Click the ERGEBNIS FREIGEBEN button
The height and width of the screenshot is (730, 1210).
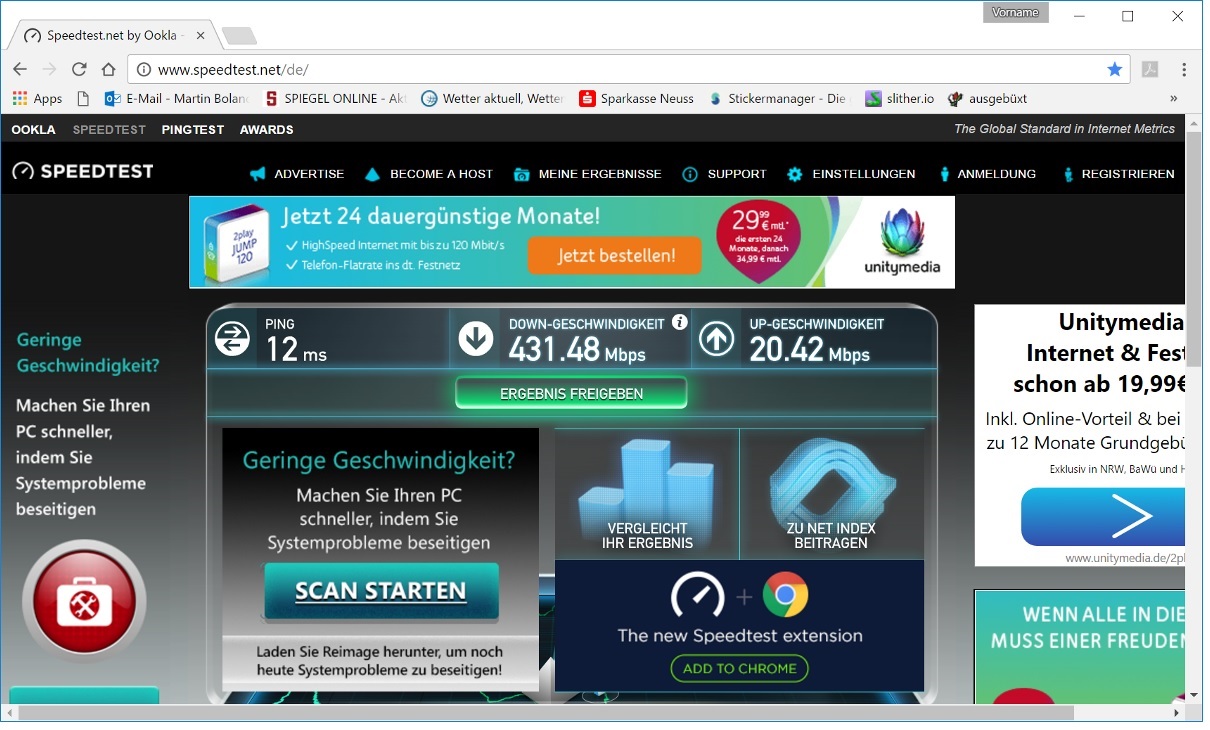[571, 393]
